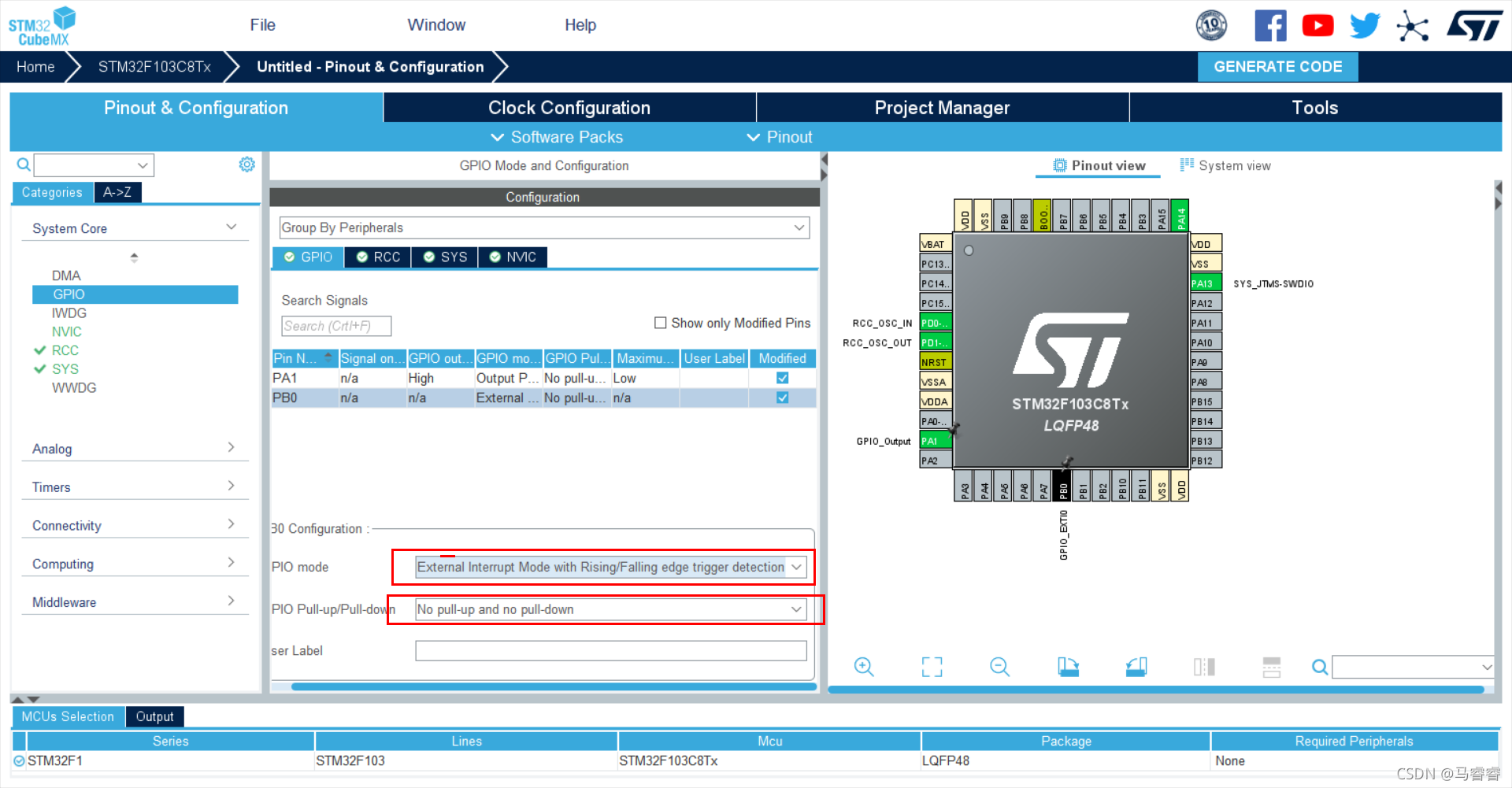Select the RCC configuration tab
1512x788 pixels.
click(x=378, y=257)
